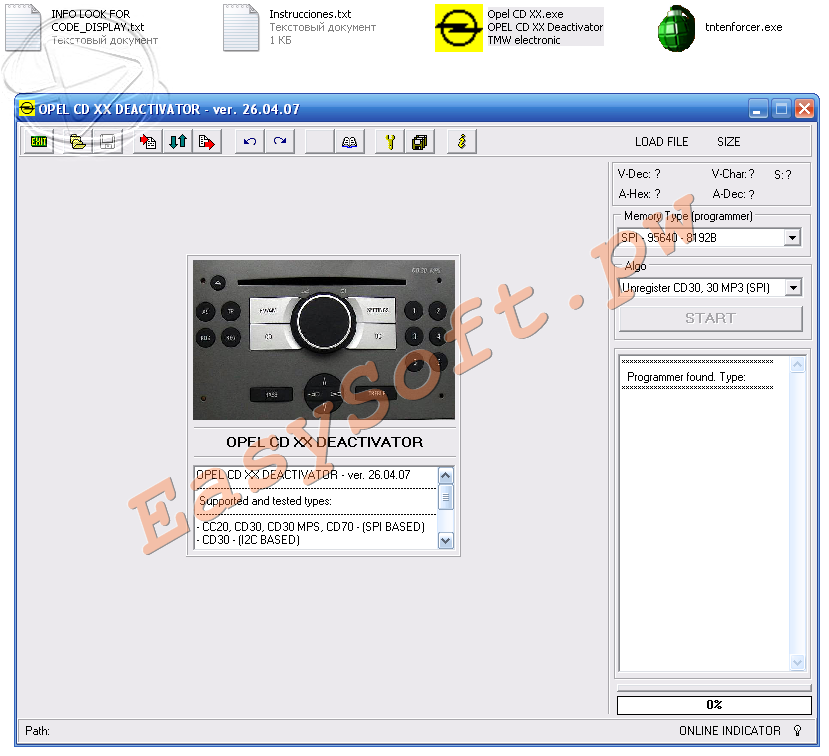Viewport: 829px width, 756px height.
Task: Minimize the Opel CD XX Deactivator window
Action: click(758, 109)
